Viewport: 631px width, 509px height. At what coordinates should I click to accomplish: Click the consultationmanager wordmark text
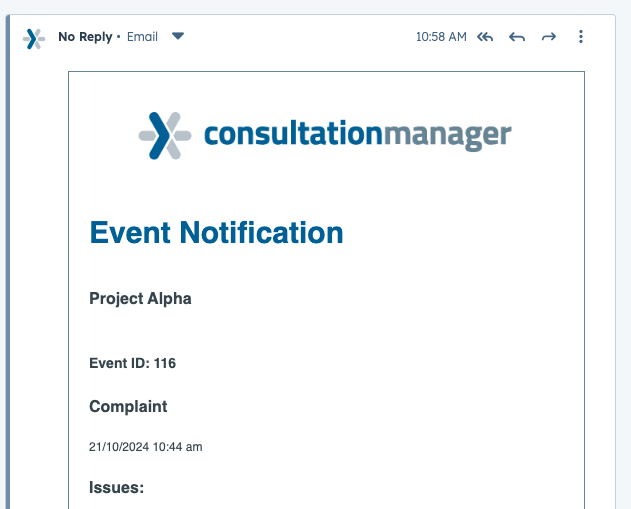[357, 135]
